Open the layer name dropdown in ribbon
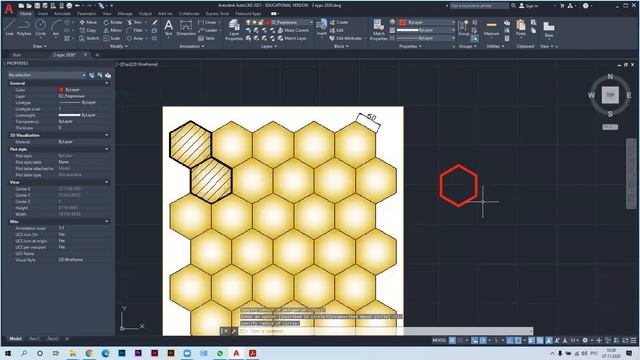 (x=311, y=22)
